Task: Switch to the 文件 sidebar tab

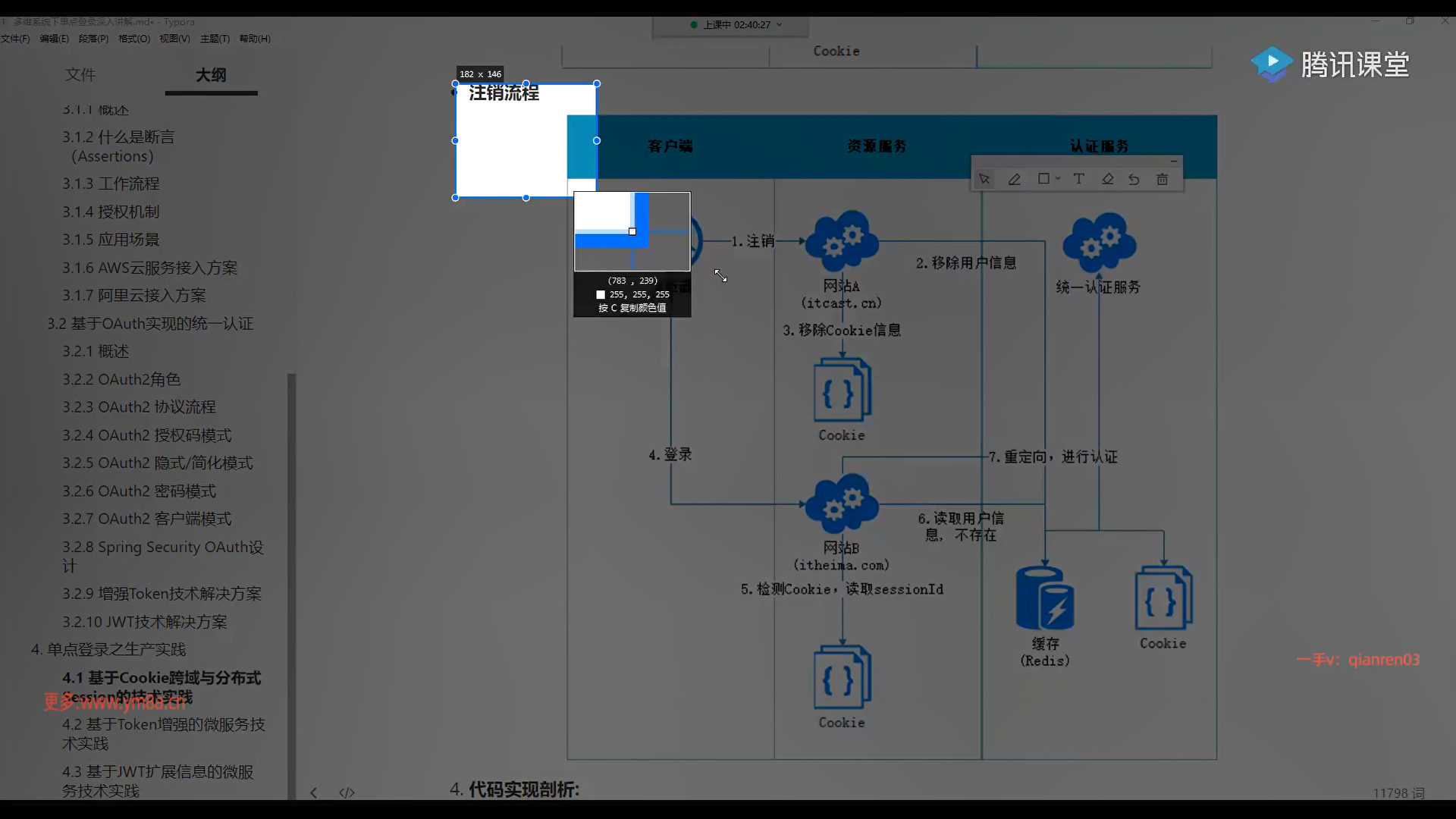Action: point(80,75)
